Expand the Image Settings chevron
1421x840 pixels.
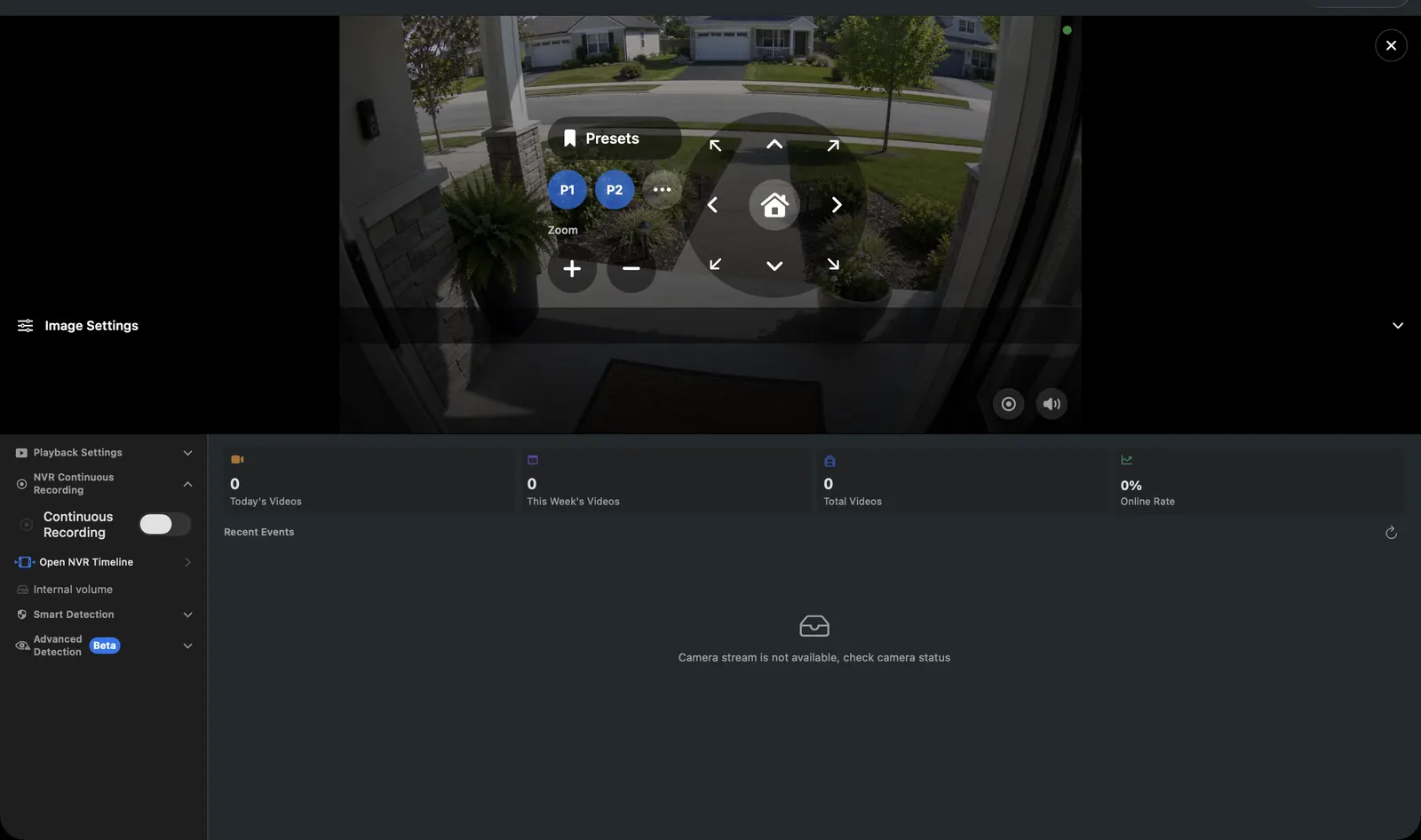point(1398,326)
